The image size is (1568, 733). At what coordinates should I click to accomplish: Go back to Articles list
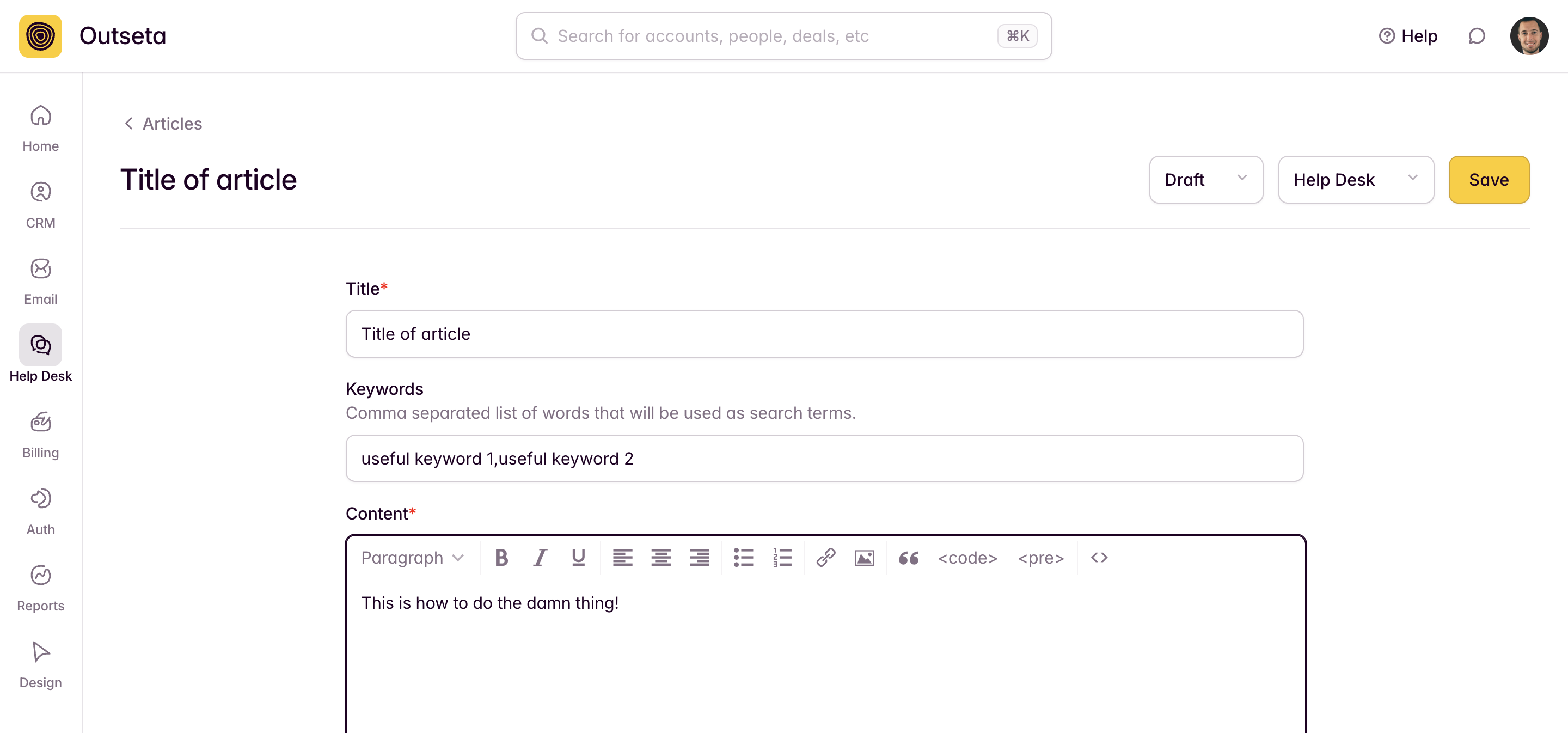pyautogui.click(x=163, y=124)
